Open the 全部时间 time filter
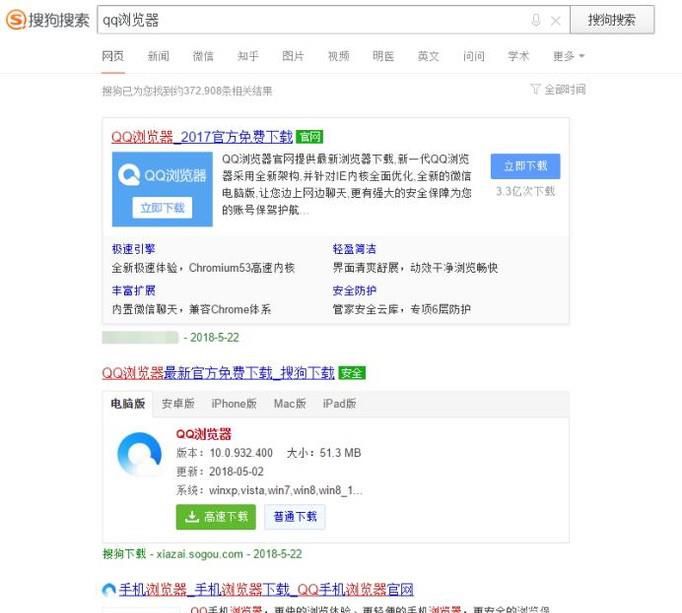Screen dimensions: 682x613 (565, 90)
